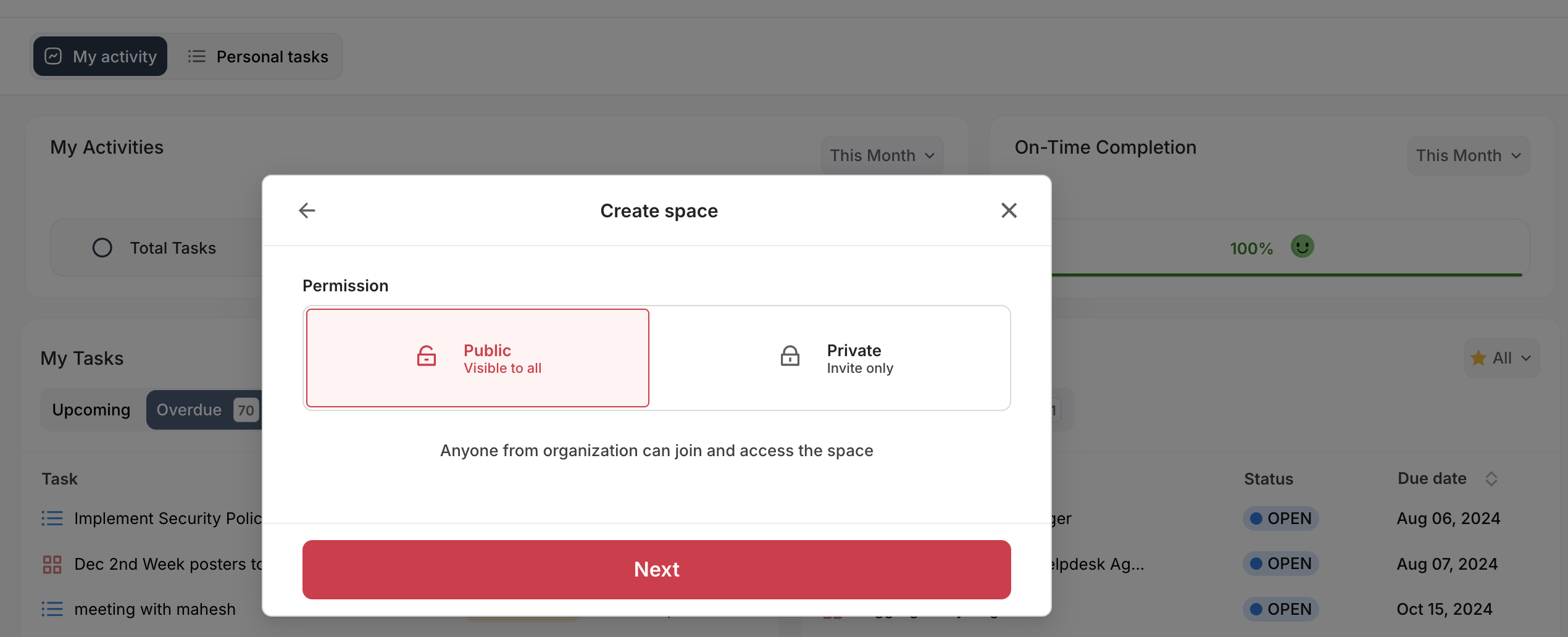Click the Dec 2nd Week posters grid icon

pyautogui.click(x=52, y=564)
